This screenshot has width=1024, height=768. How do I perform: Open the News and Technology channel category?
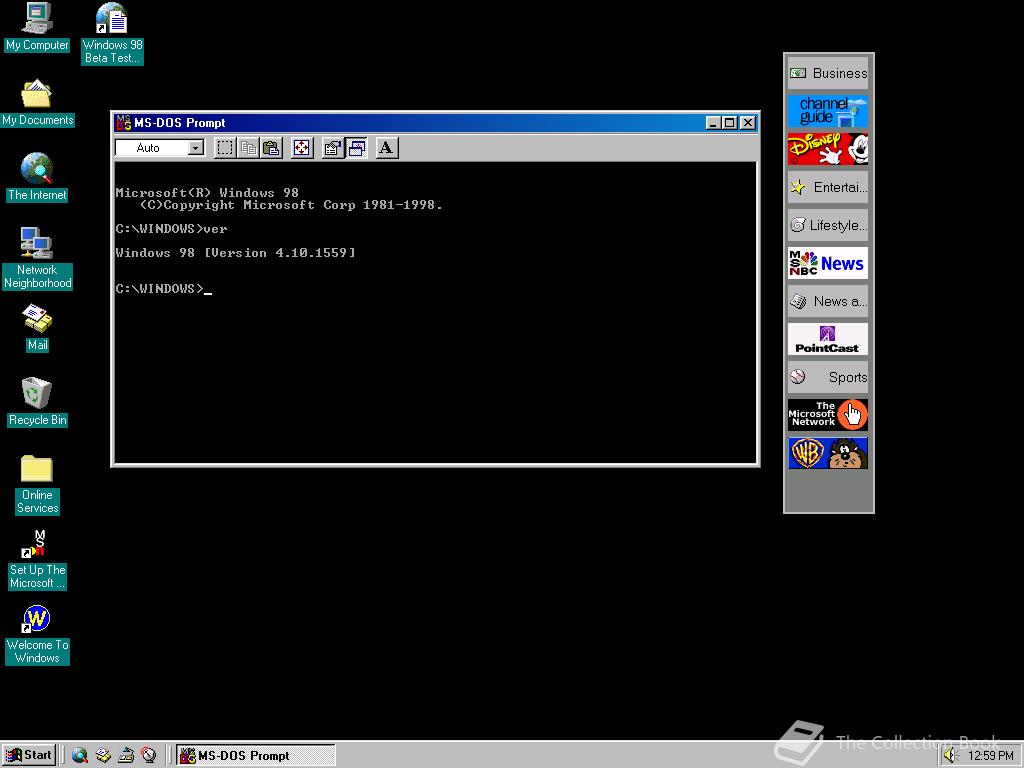point(828,301)
